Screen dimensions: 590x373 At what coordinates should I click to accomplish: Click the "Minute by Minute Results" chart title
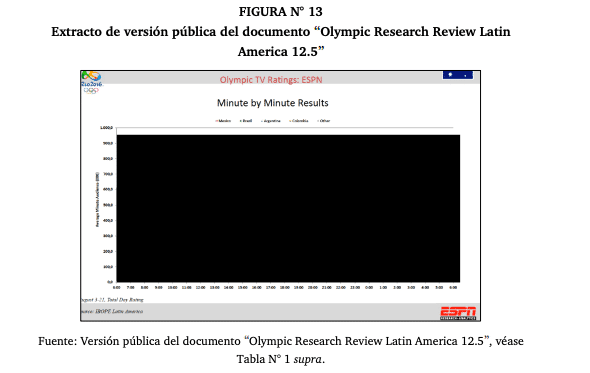click(272, 103)
